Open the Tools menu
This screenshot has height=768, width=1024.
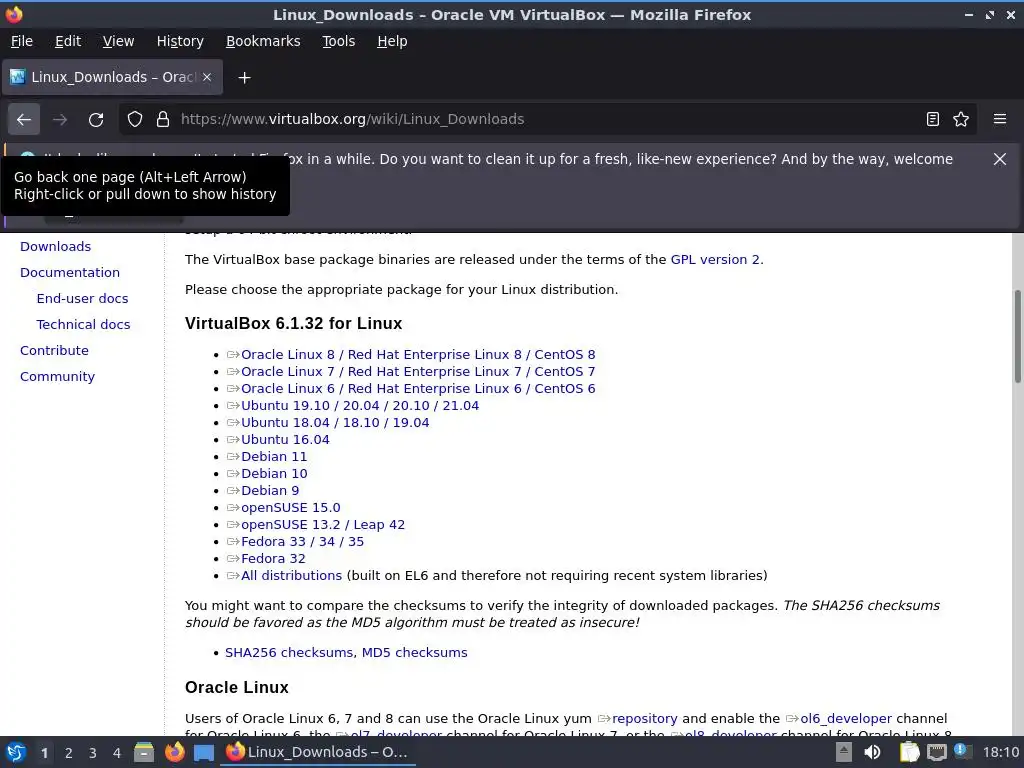(338, 41)
